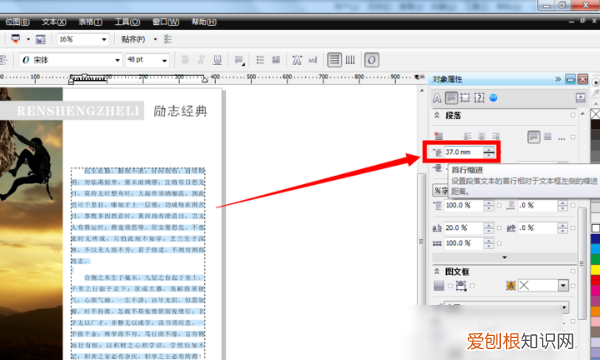Collapse the 图文框 section
600x360 pixels.
pyautogui.click(x=437, y=271)
